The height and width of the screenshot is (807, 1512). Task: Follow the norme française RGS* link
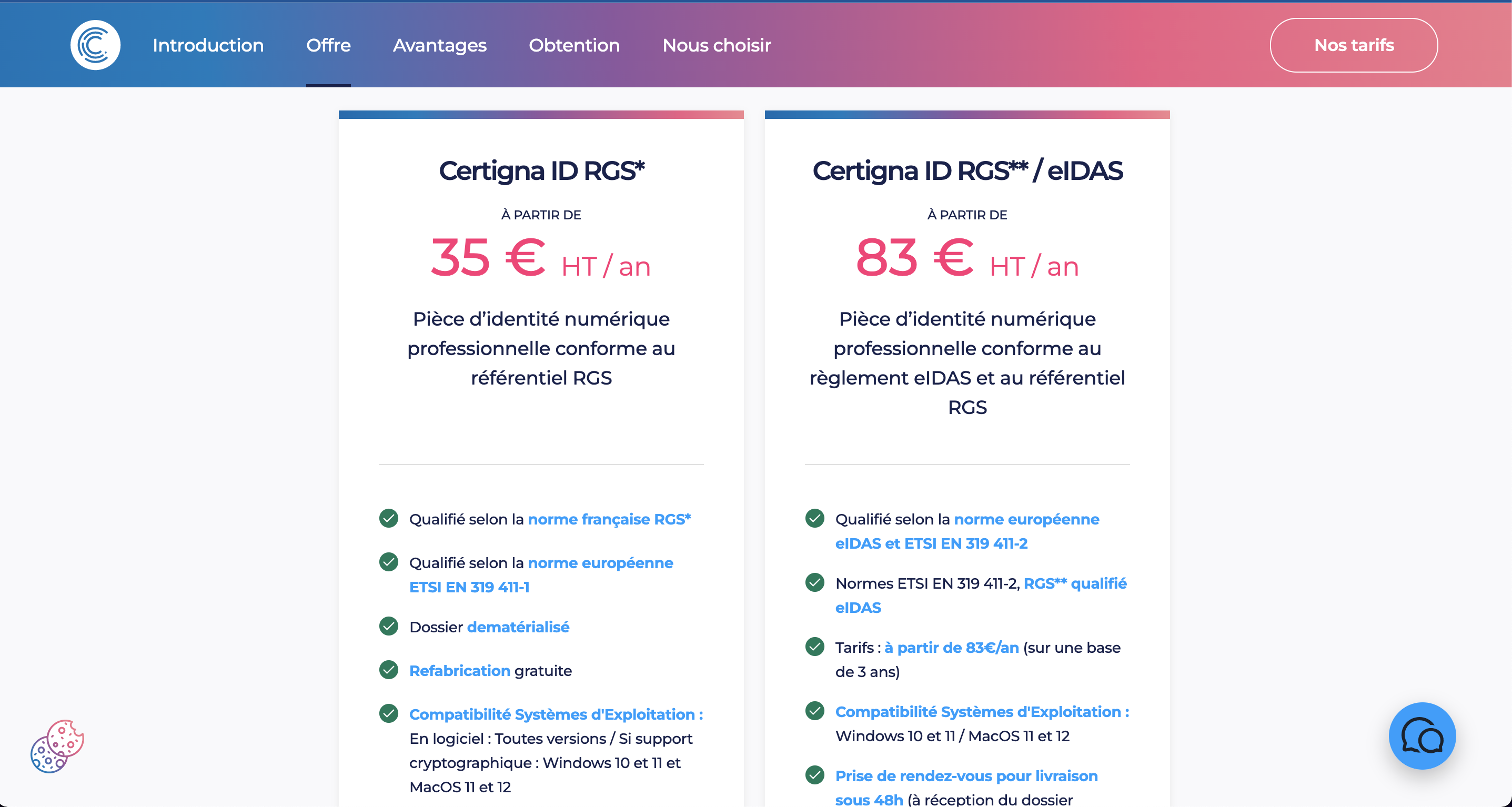(609, 519)
